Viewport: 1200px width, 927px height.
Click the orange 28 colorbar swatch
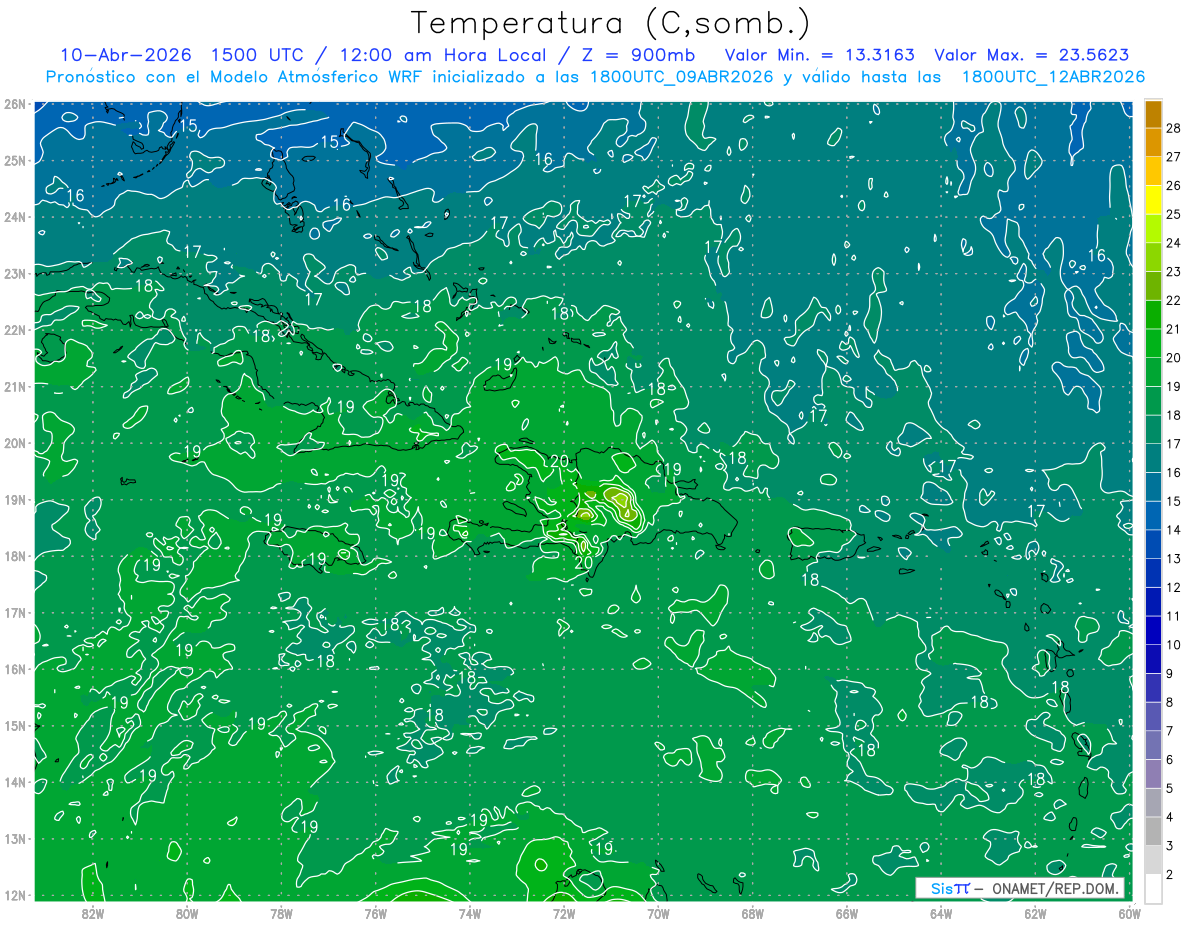(x=1153, y=114)
